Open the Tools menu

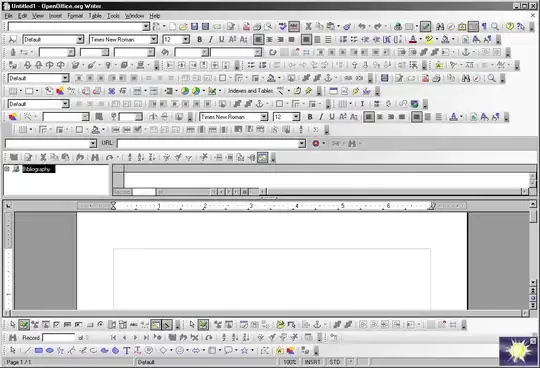coord(113,16)
